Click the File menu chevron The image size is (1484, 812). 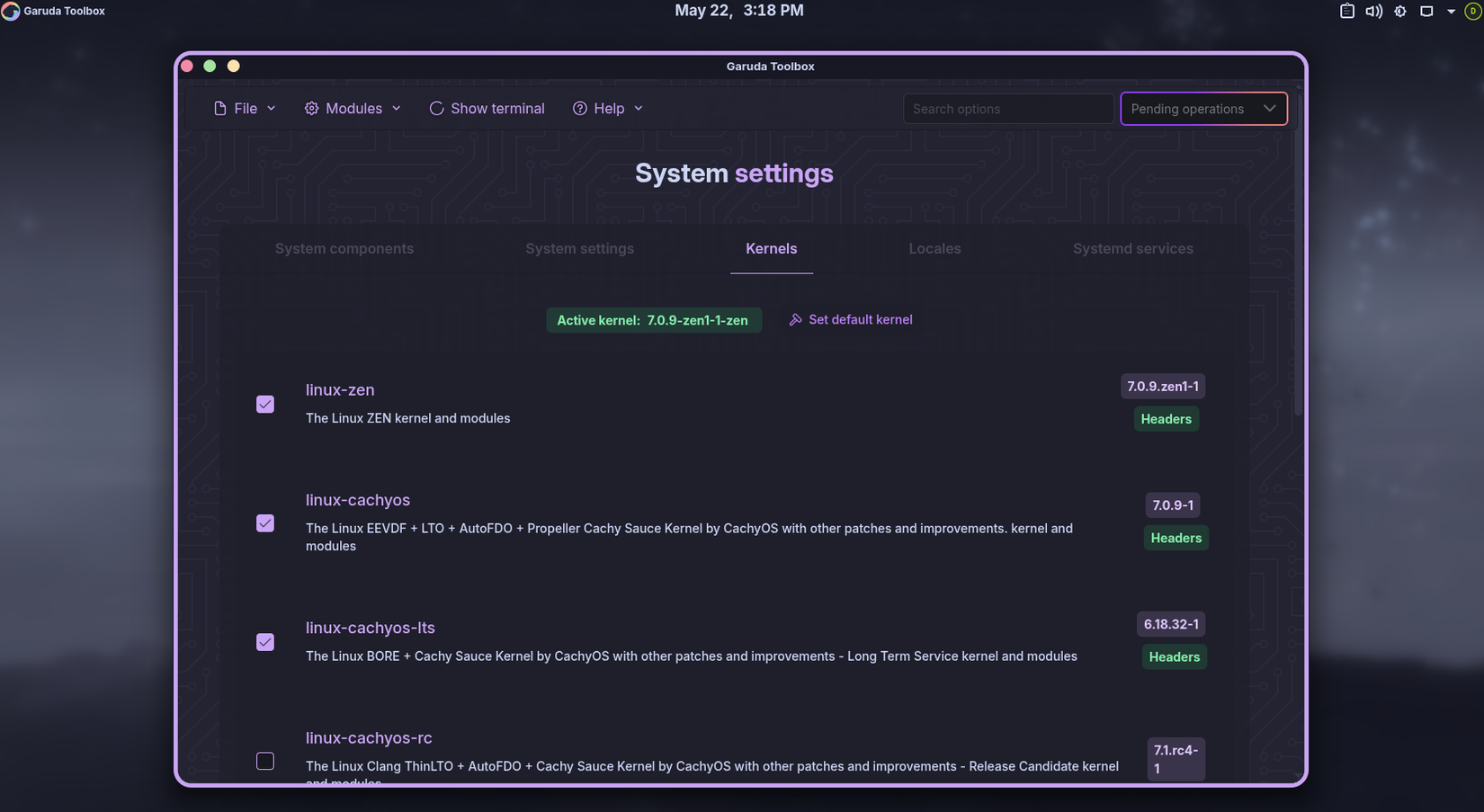(x=272, y=108)
